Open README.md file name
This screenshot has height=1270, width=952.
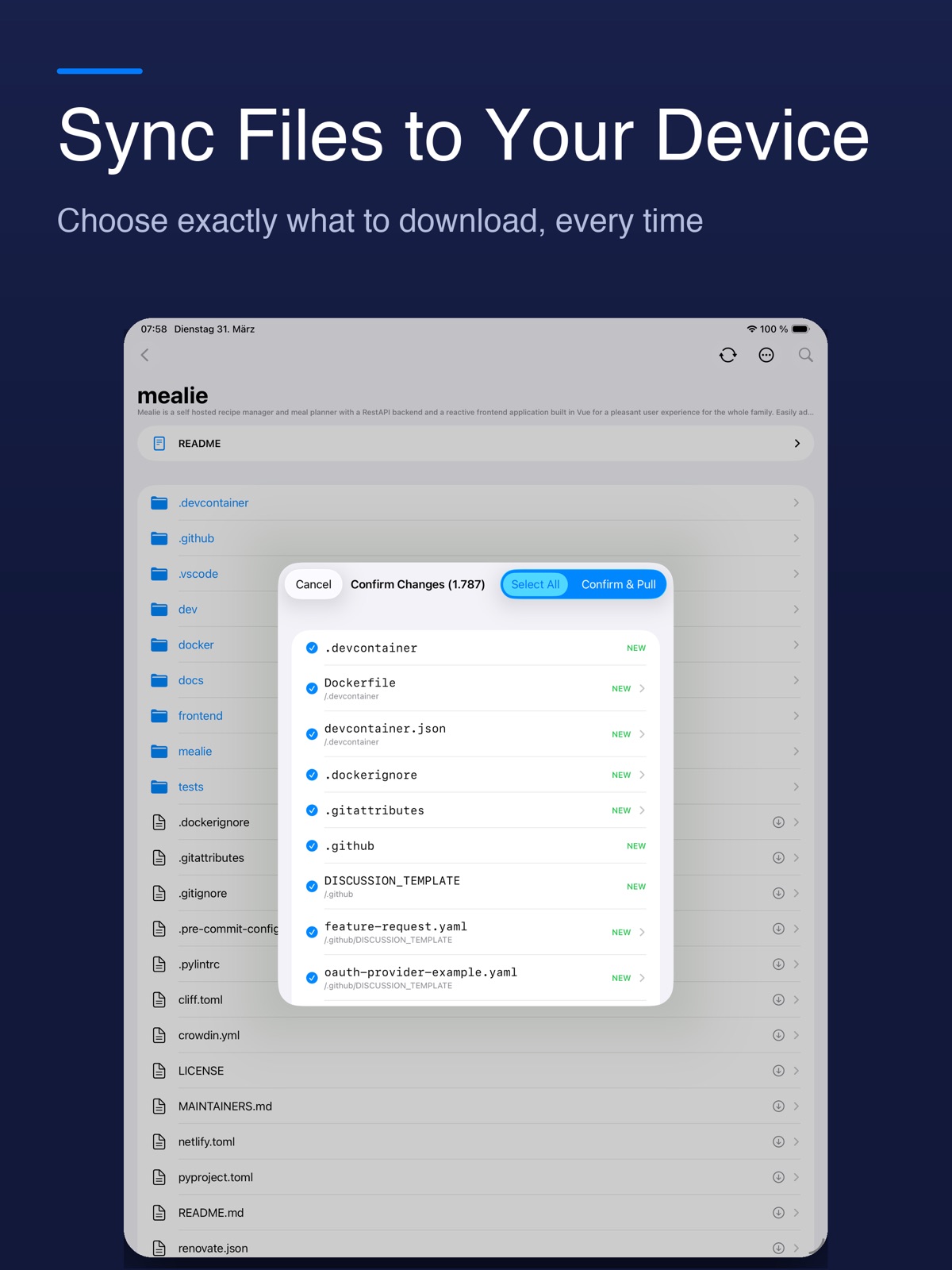pos(211,1212)
